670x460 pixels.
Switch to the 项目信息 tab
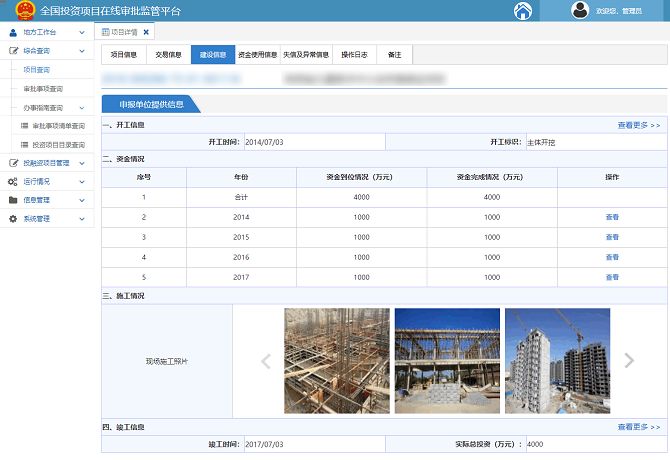click(123, 55)
